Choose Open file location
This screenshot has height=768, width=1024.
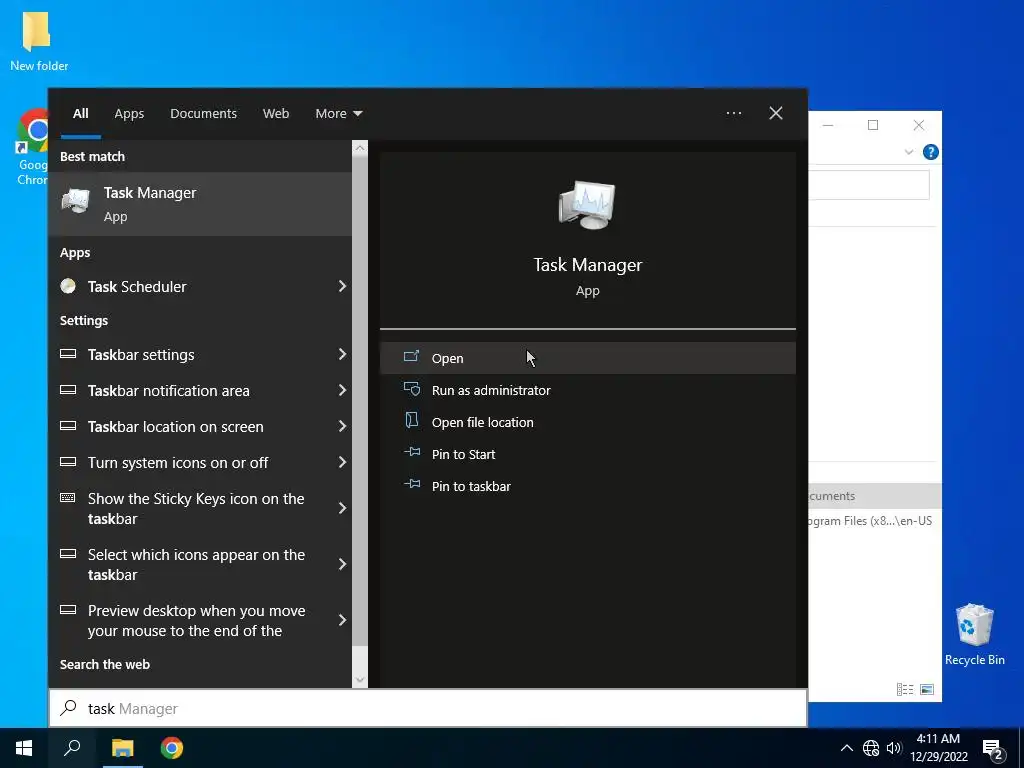click(x=588, y=422)
